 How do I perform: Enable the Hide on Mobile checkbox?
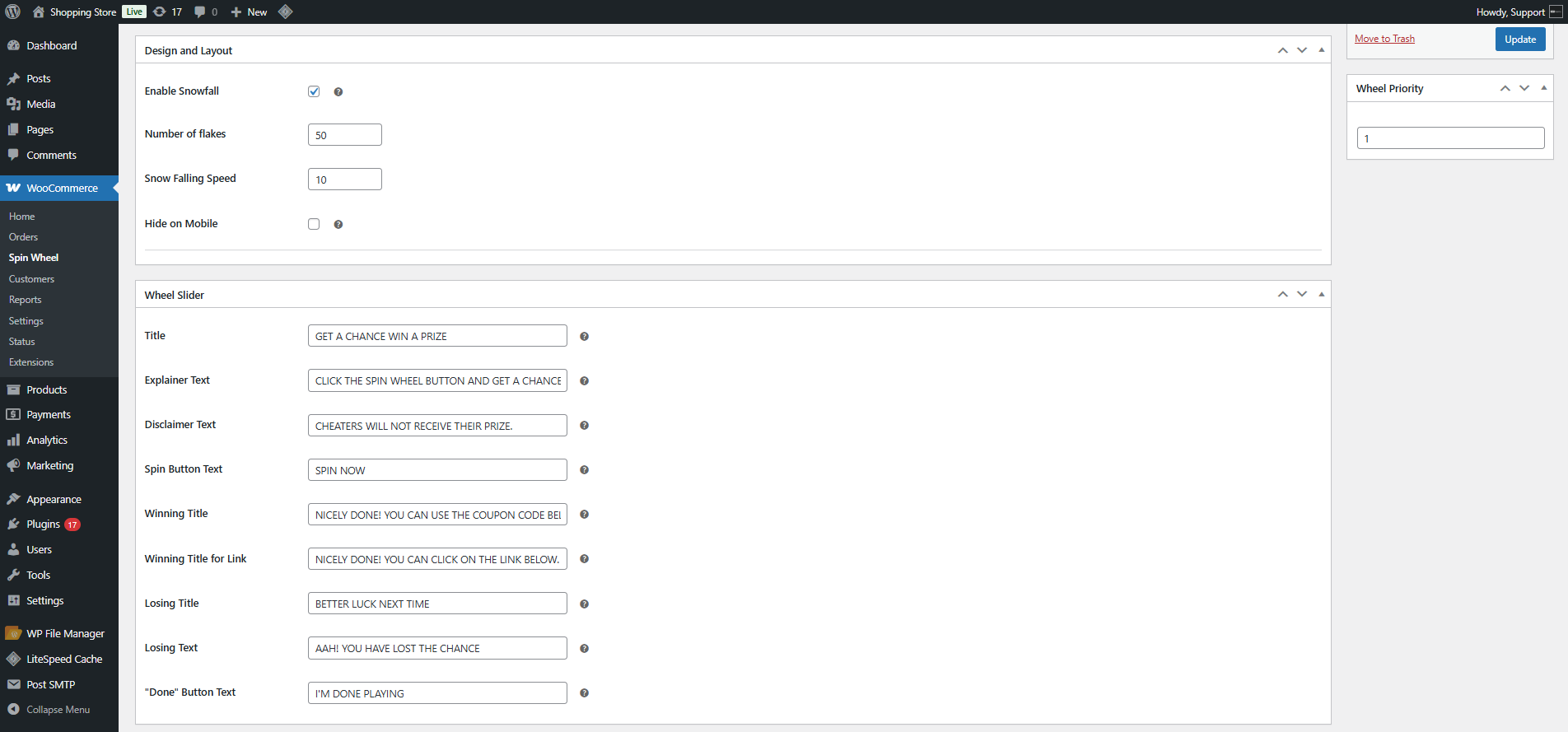click(314, 224)
